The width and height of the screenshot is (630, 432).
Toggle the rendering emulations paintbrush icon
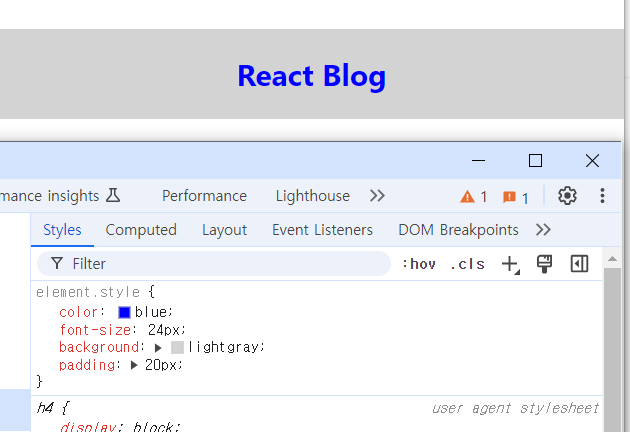point(544,264)
